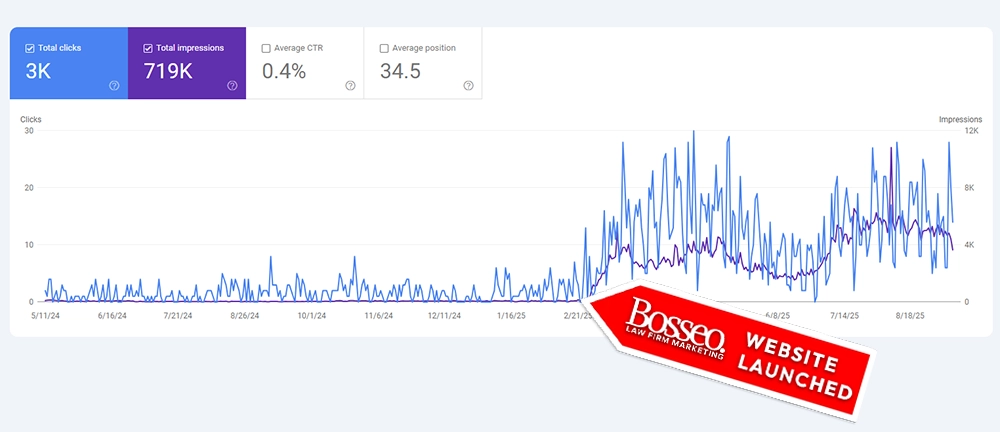The height and width of the screenshot is (432, 1000).
Task: Open help tooltip for Average position
Action: (468, 86)
